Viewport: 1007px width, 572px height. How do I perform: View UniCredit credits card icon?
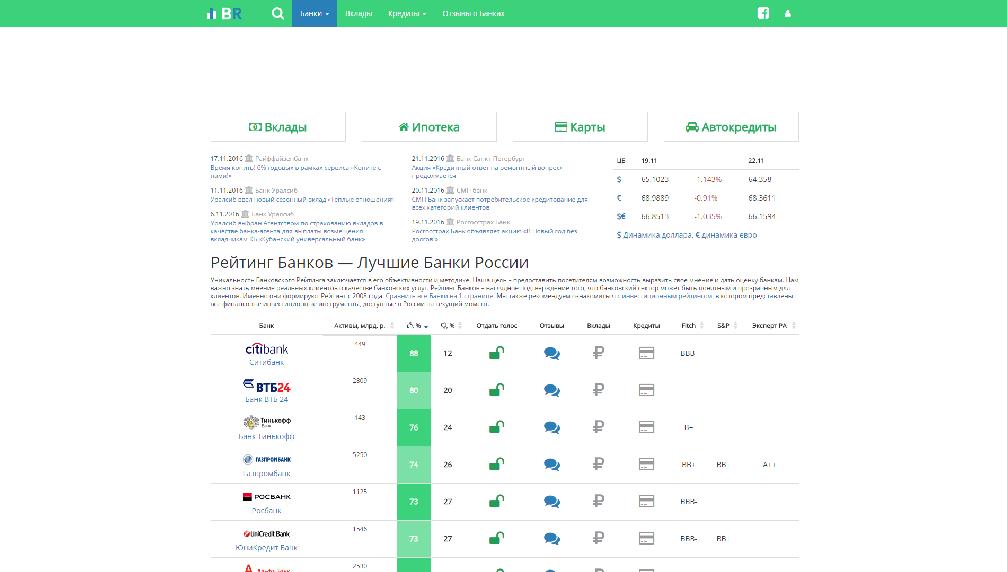click(646, 539)
